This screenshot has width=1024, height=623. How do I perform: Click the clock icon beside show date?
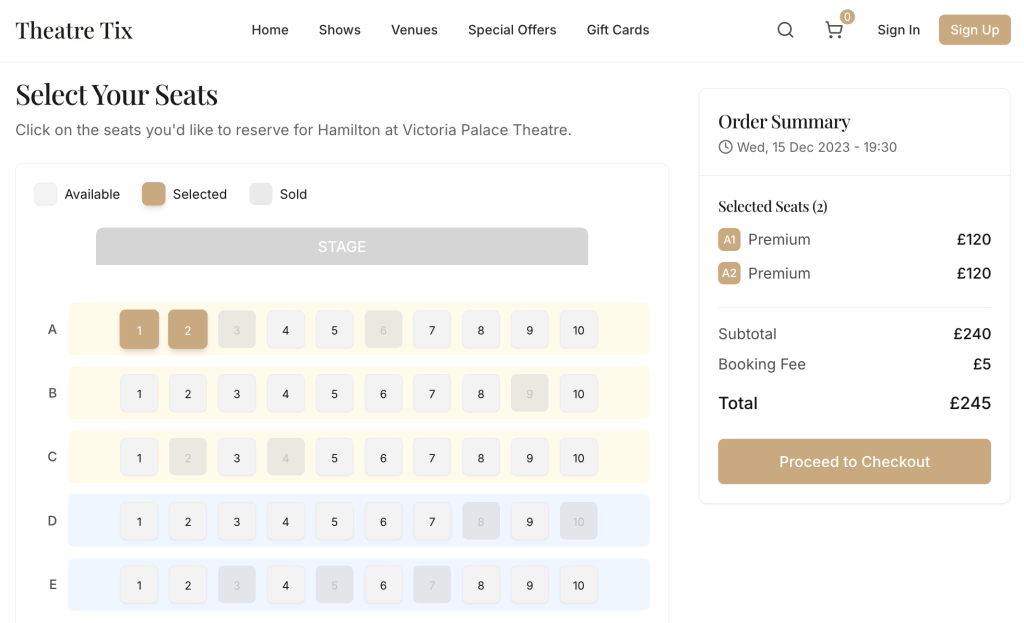tap(725, 147)
